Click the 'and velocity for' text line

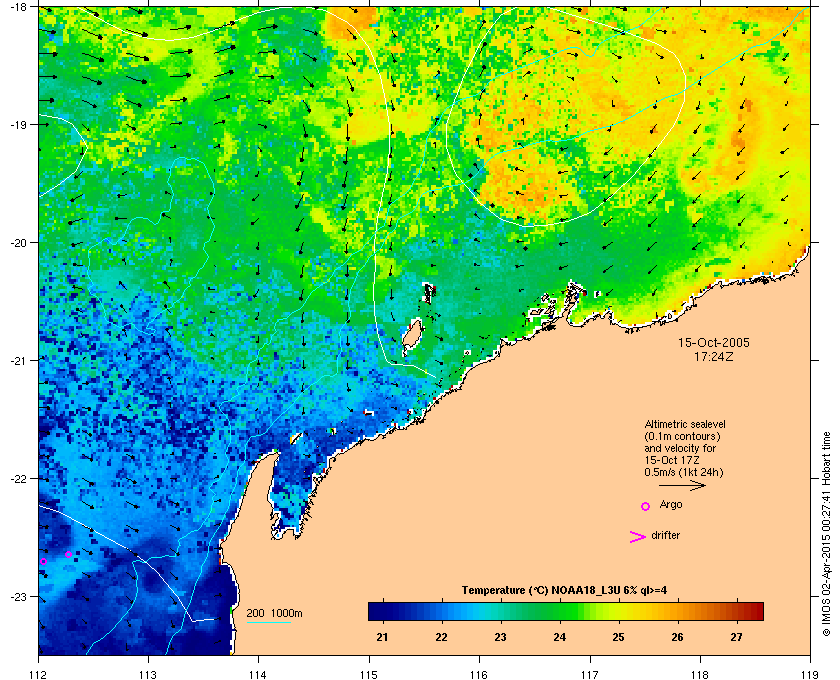pos(680,448)
